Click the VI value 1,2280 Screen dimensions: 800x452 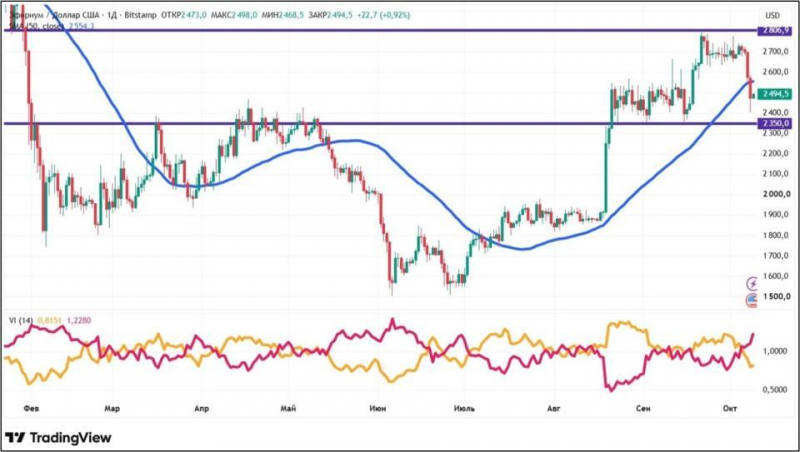click(x=79, y=320)
